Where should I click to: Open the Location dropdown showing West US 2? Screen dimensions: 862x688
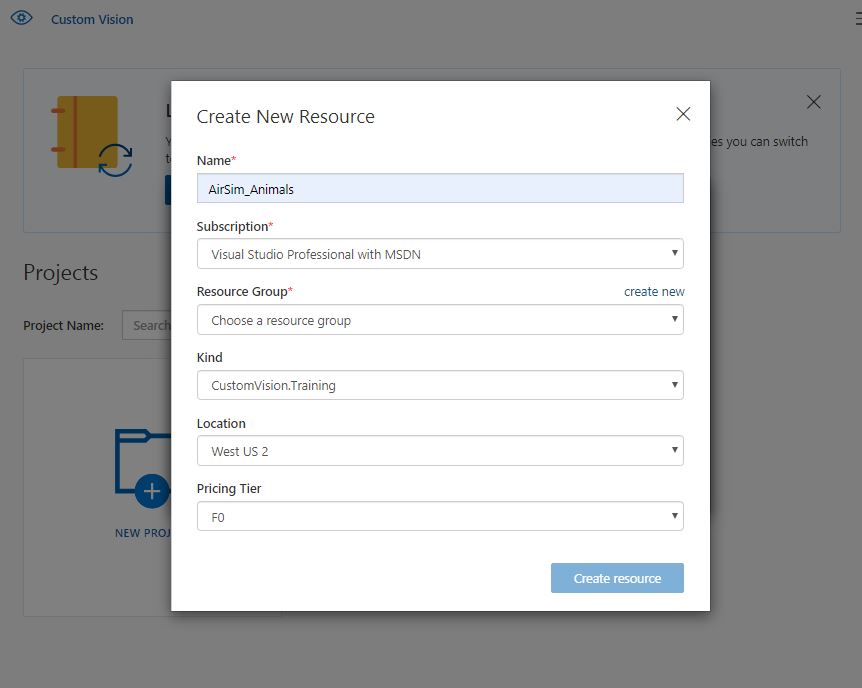440,450
